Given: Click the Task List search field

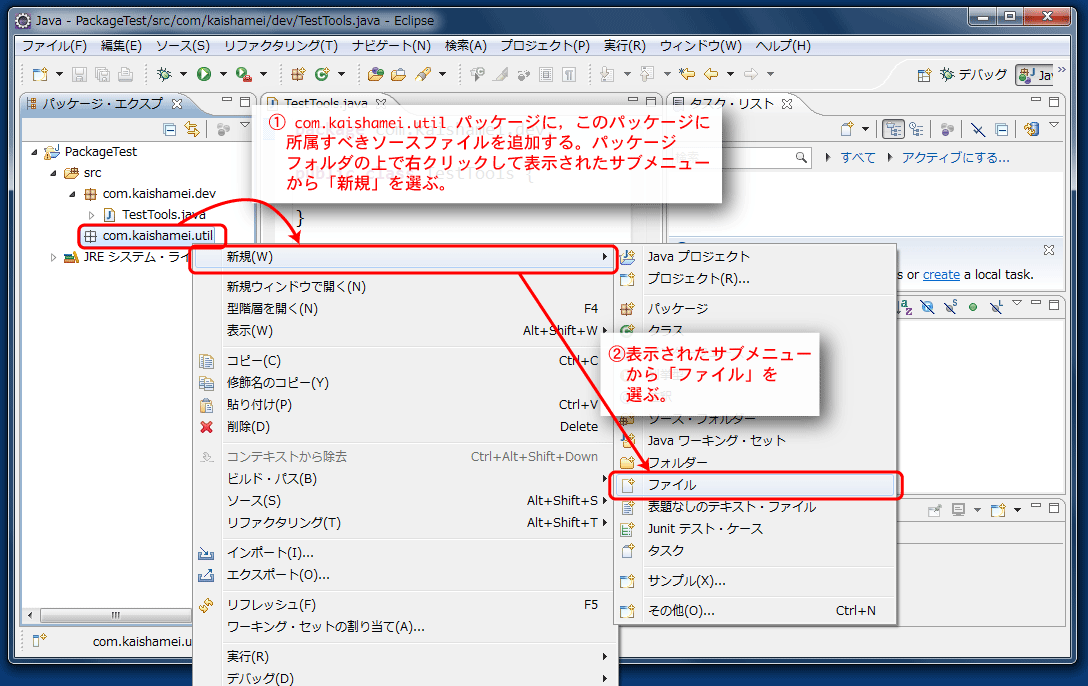Looking at the screenshot, I should click(x=740, y=157).
